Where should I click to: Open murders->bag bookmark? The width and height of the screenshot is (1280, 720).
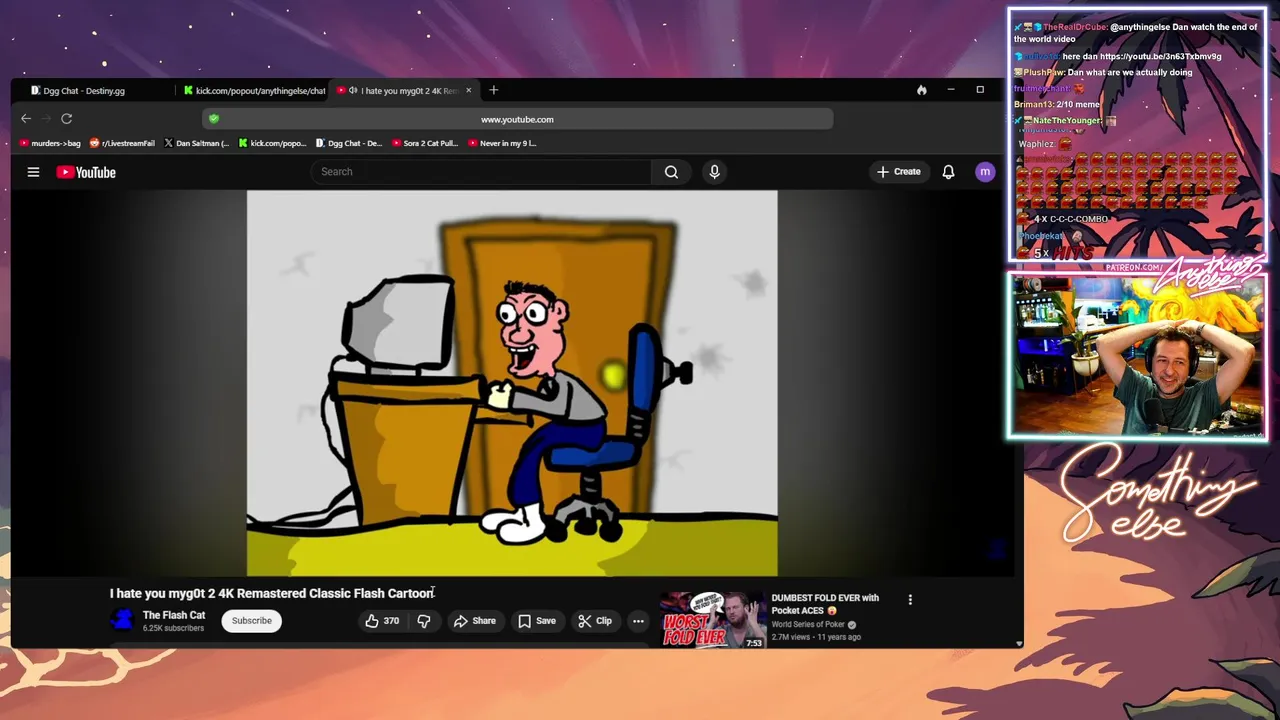click(x=48, y=143)
